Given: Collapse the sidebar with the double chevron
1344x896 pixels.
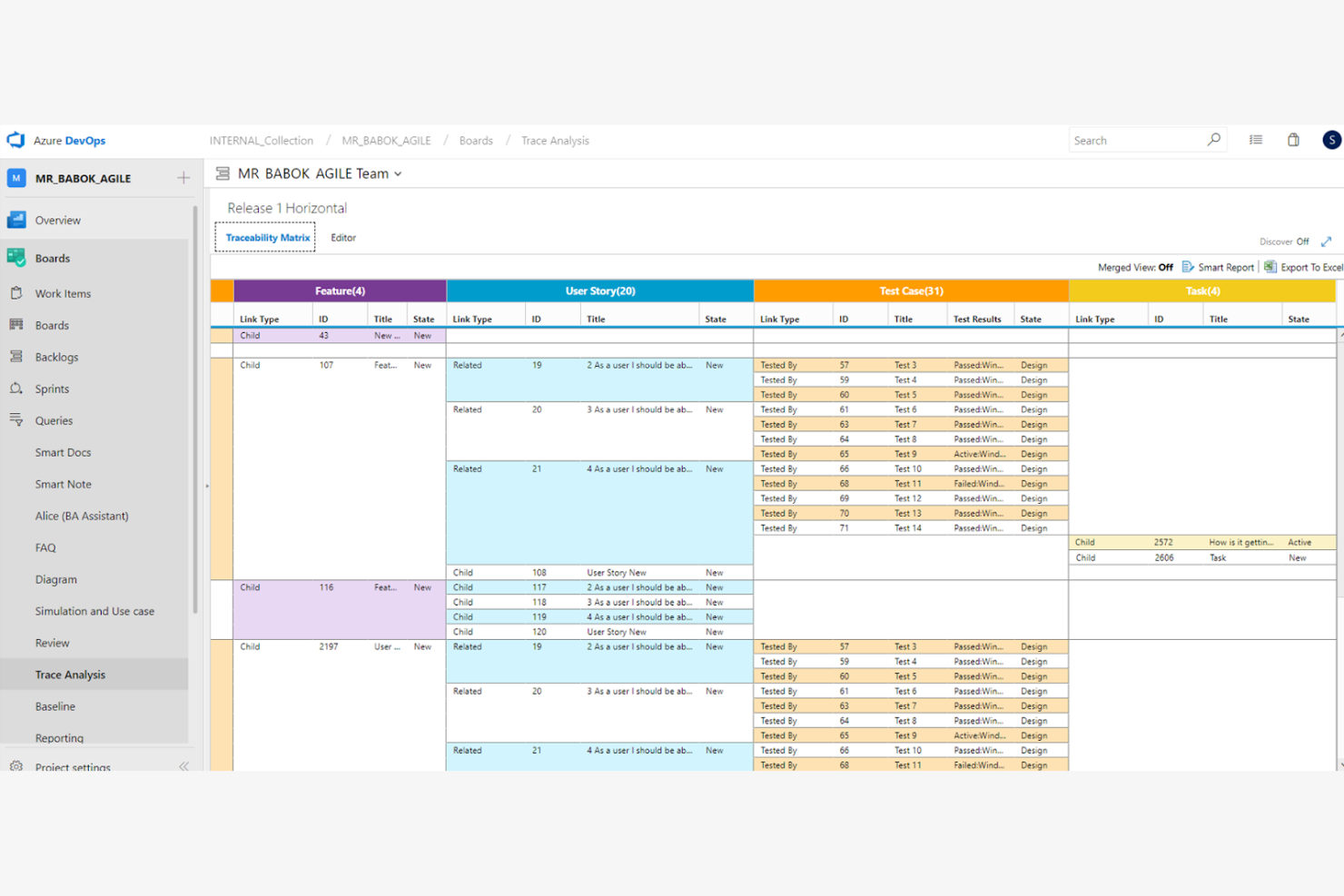Looking at the screenshot, I should [x=183, y=767].
